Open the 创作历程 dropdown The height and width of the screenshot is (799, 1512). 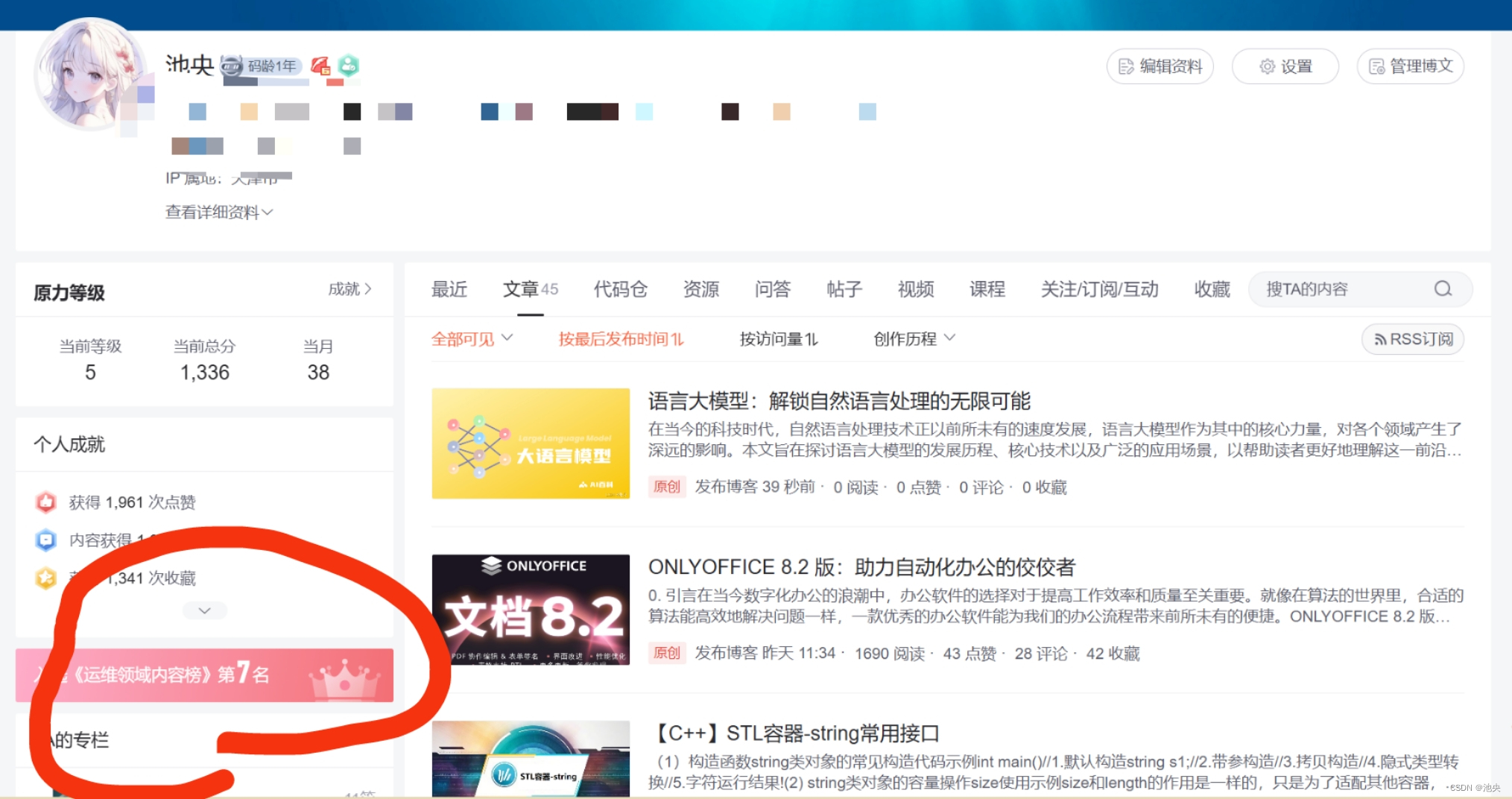coord(914,339)
